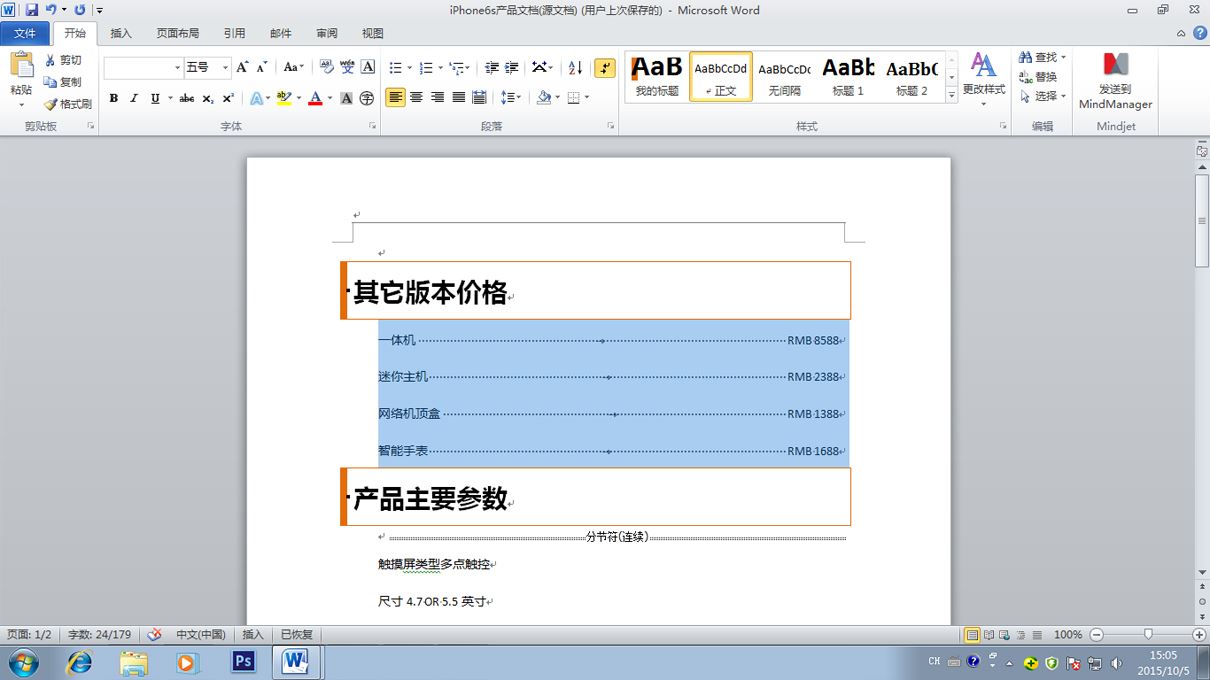Replace text using 替换
1210x680 pixels.
[x=1038, y=77]
